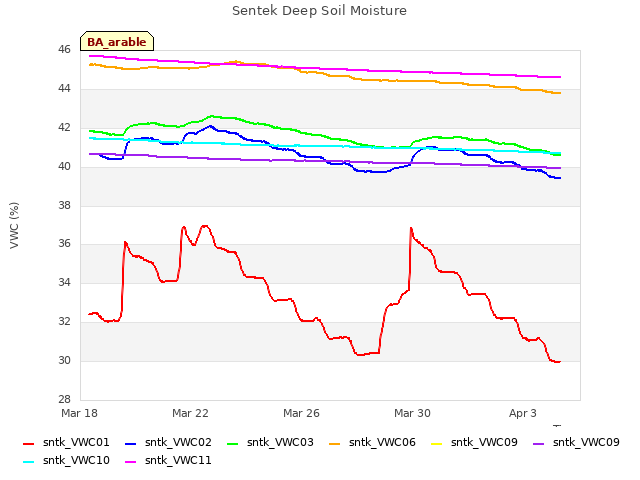Click the 34 y-axis tick label
Image resolution: width=640 pixels, height=480 pixels.
(x=64, y=282)
